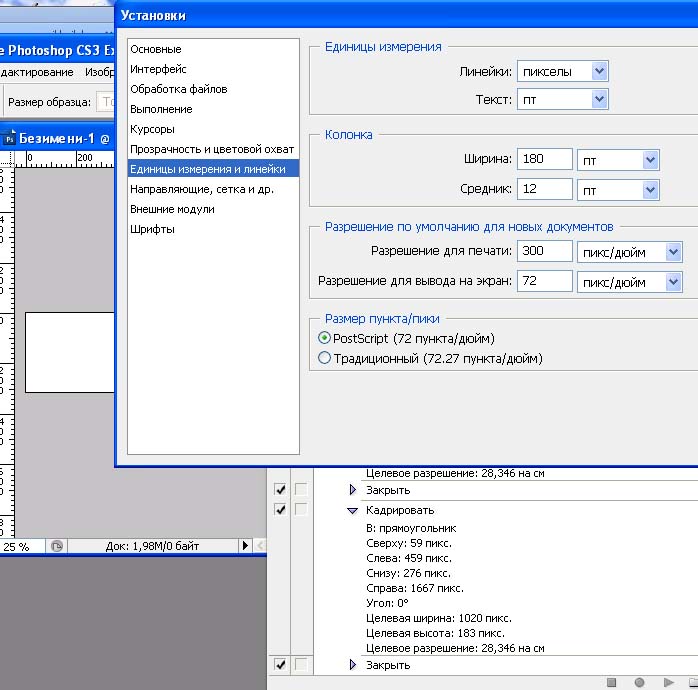Viewport: 698px width, 690px height.
Task: Open print resolution пикс/дюйм dropdown
Action: [674, 252]
